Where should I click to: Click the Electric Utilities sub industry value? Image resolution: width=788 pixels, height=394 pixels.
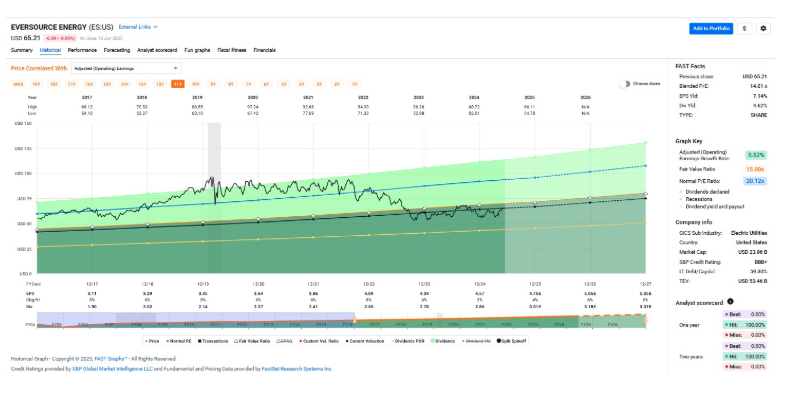coord(749,233)
